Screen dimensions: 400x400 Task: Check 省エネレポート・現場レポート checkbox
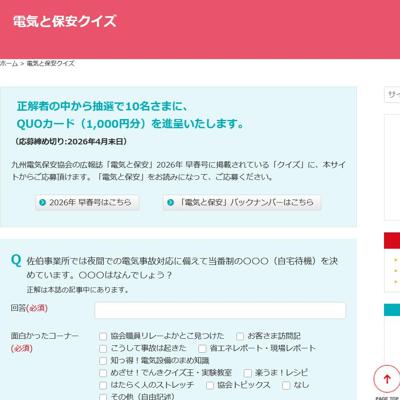tap(202, 348)
